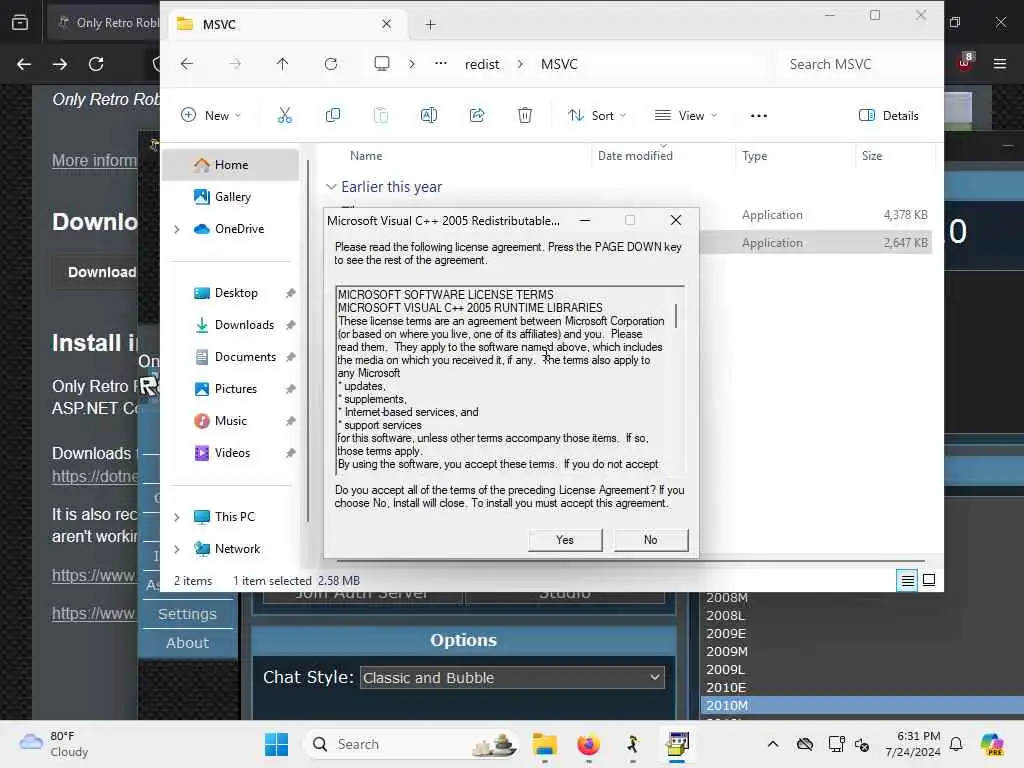The height and width of the screenshot is (768, 1024).
Task: Select Home in navigation pane
Action: (x=231, y=165)
